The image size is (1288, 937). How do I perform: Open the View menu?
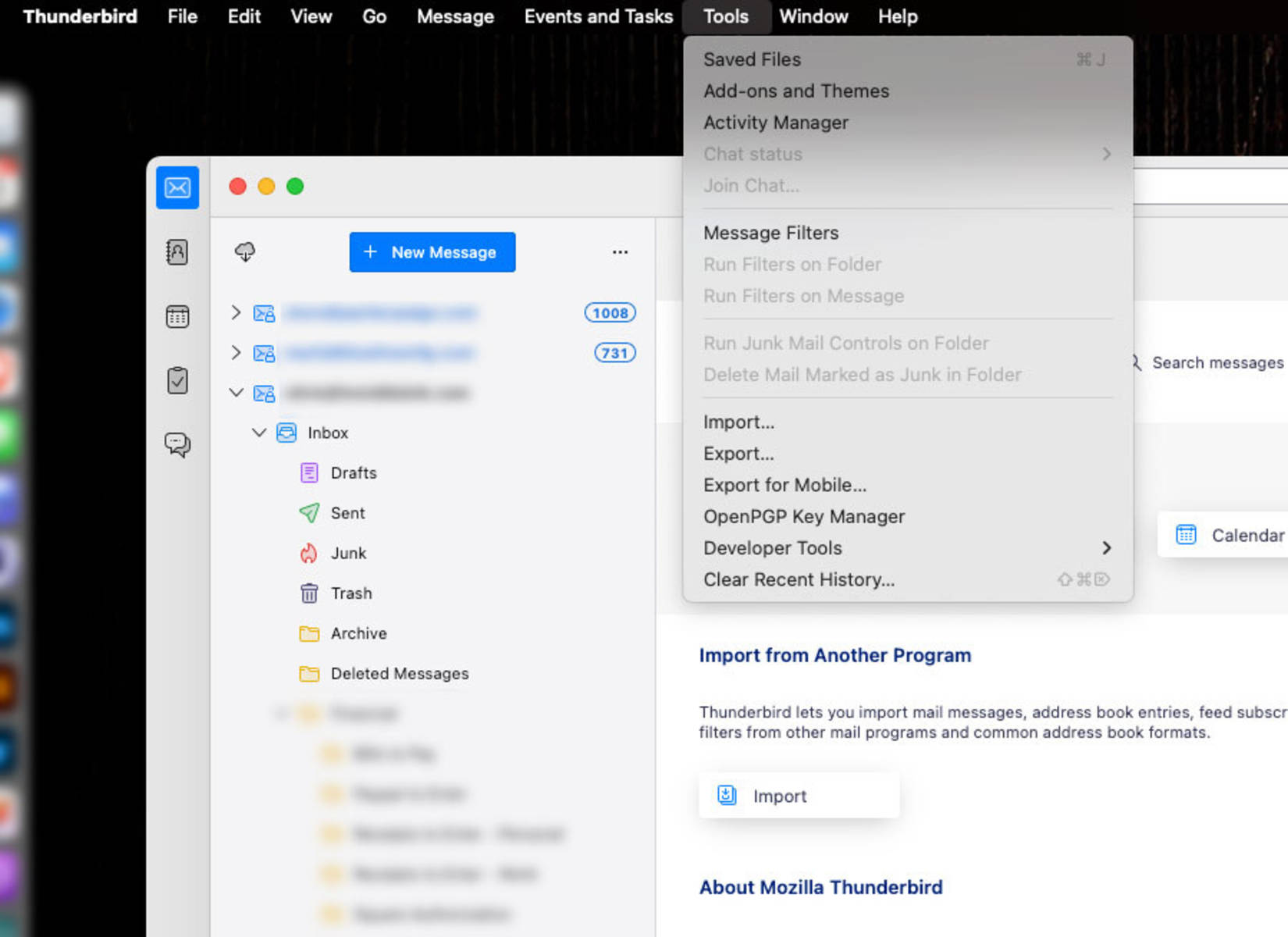pyautogui.click(x=311, y=16)
